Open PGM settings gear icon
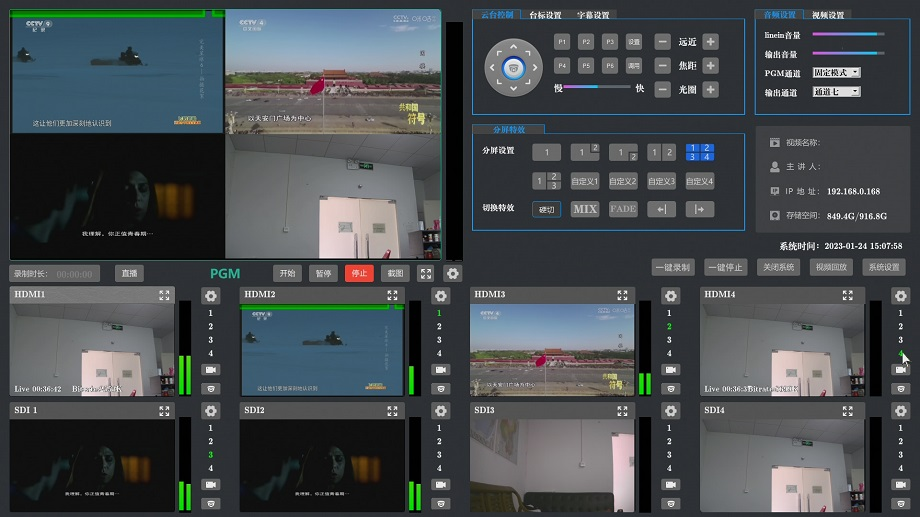The image size is (920, 517). pos(453,273)
